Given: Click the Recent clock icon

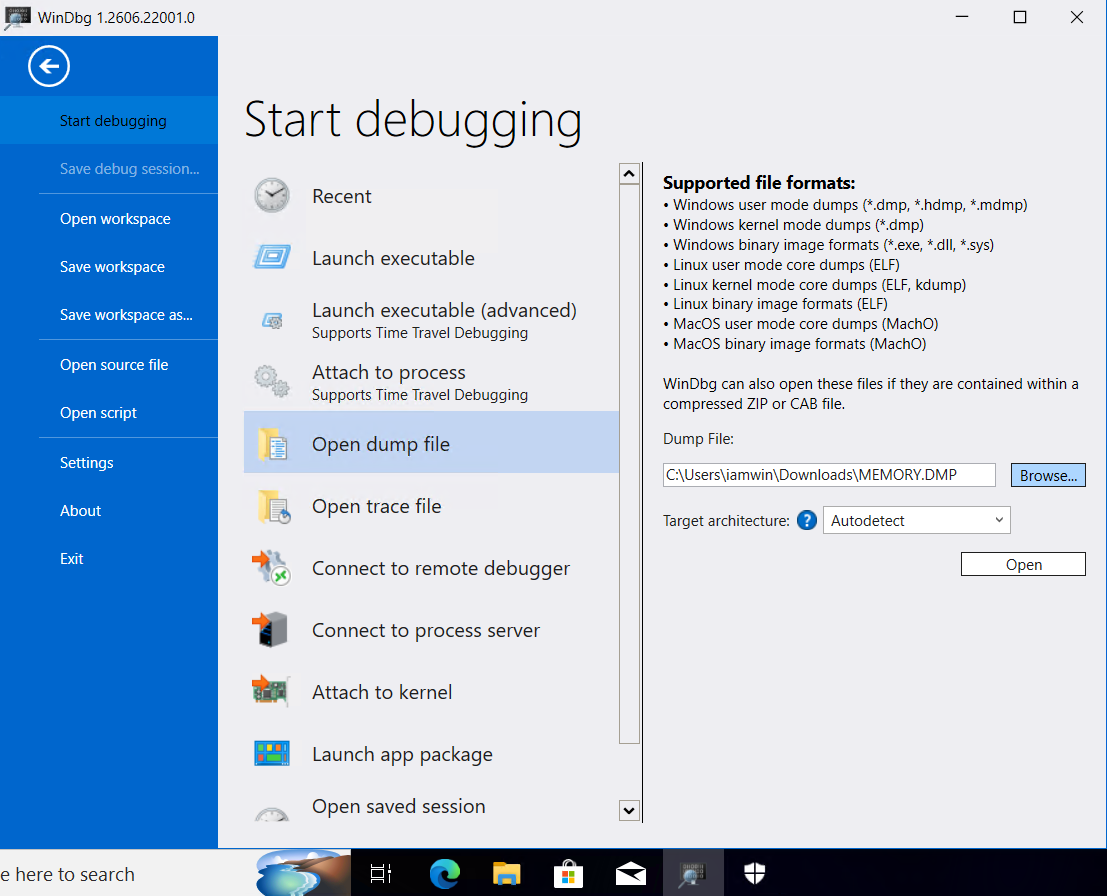Looking at the screenshot, I should point(272,196).
